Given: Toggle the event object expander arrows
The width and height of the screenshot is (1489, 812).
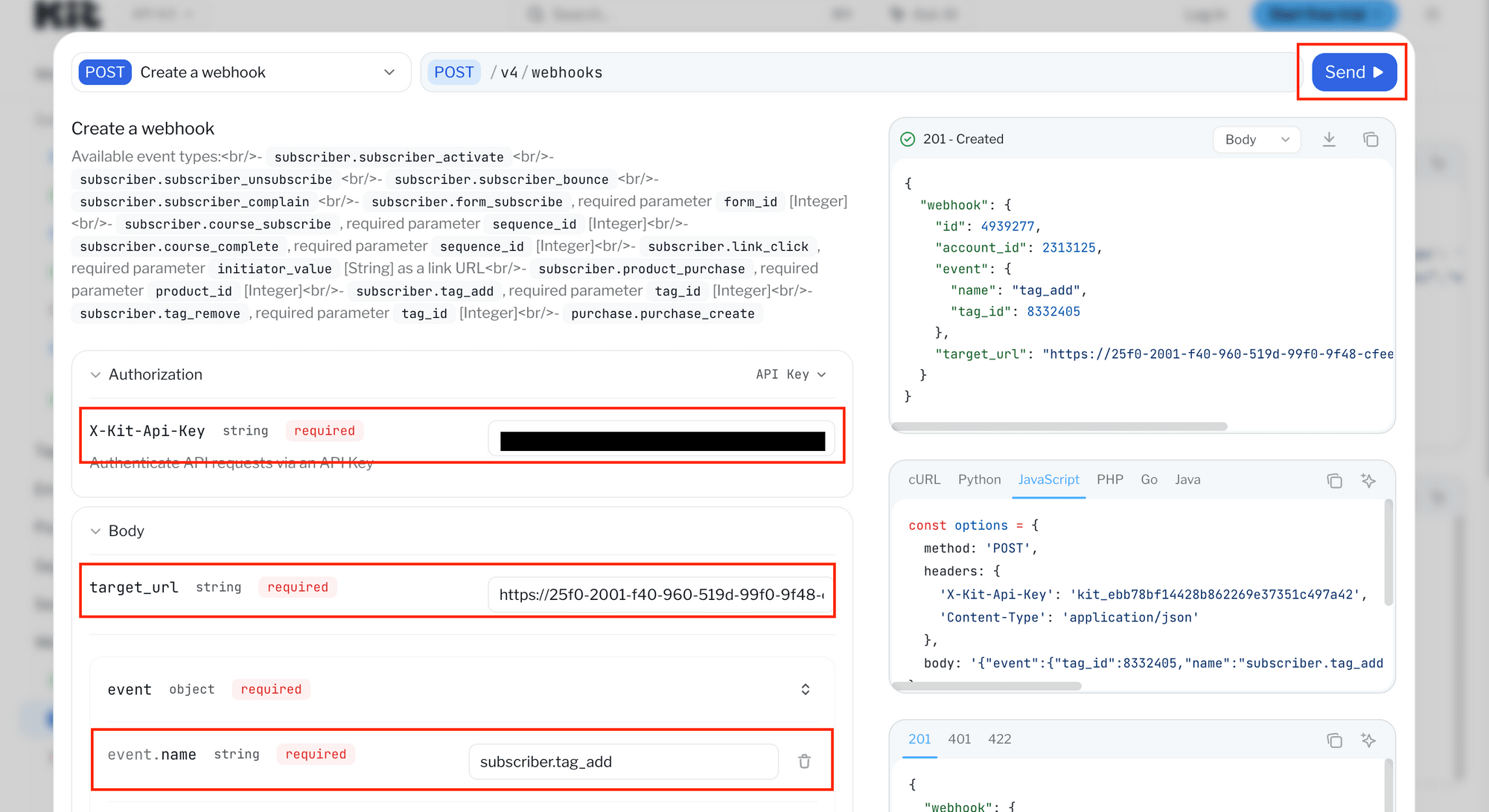Looking at the screenshot, I should pyautogui.click(x=805, y=689).
